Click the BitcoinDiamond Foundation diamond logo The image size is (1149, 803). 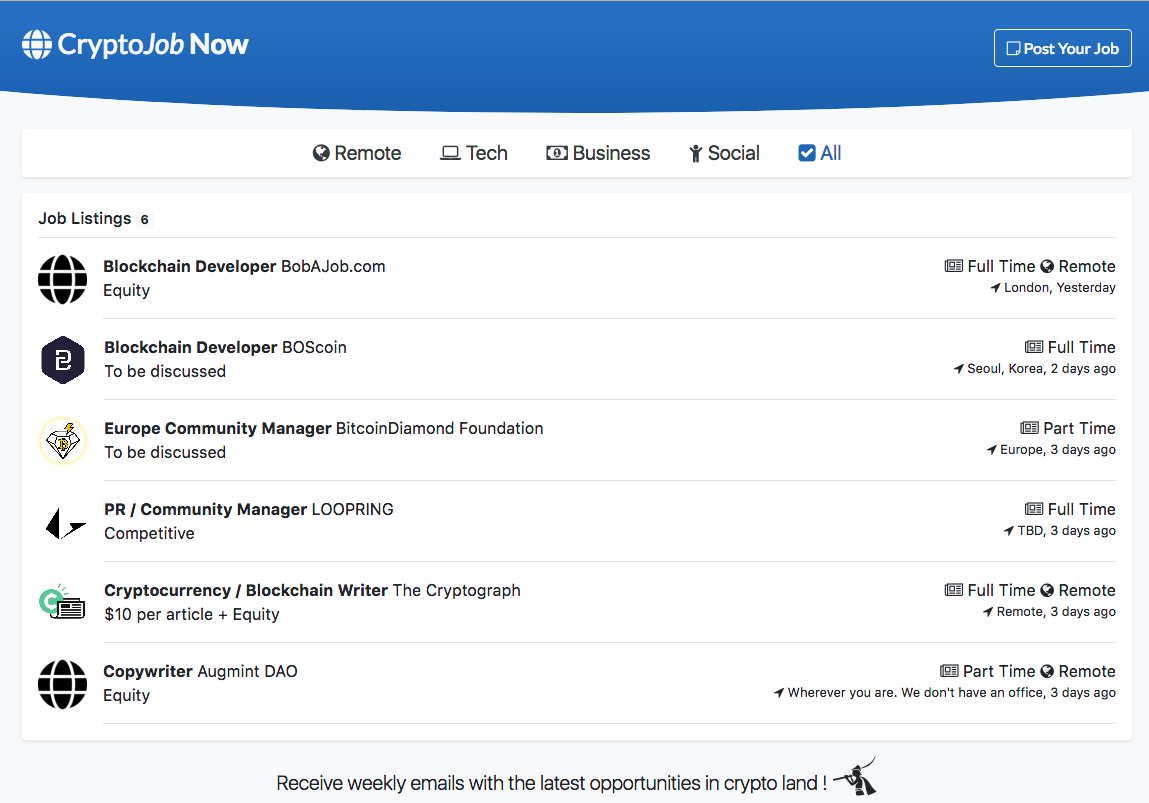coord(63,441)
